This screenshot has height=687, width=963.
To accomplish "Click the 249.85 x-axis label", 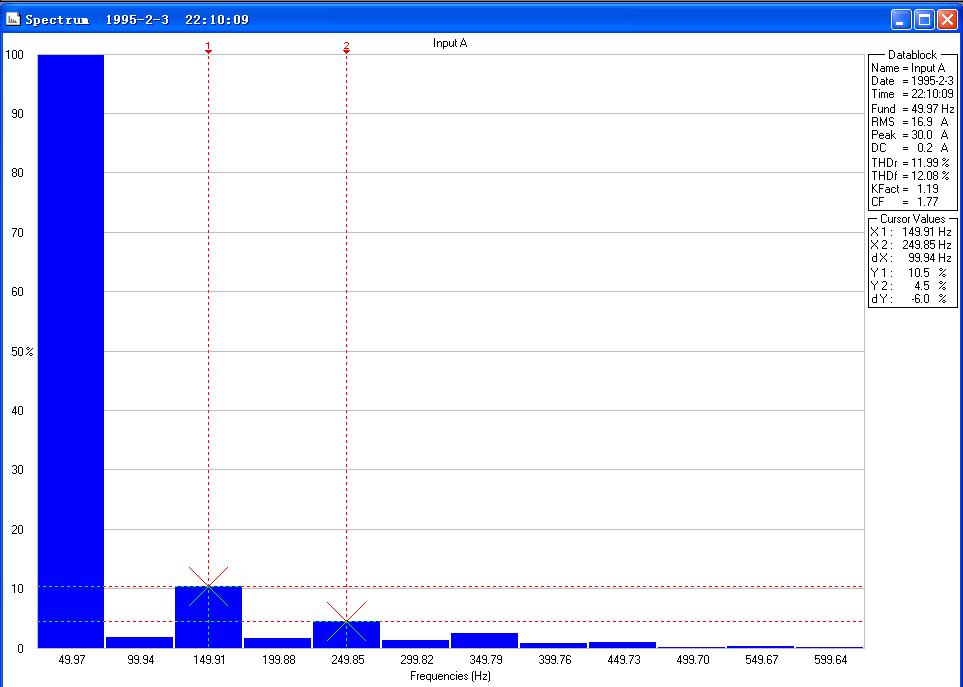I will [347, 660].
